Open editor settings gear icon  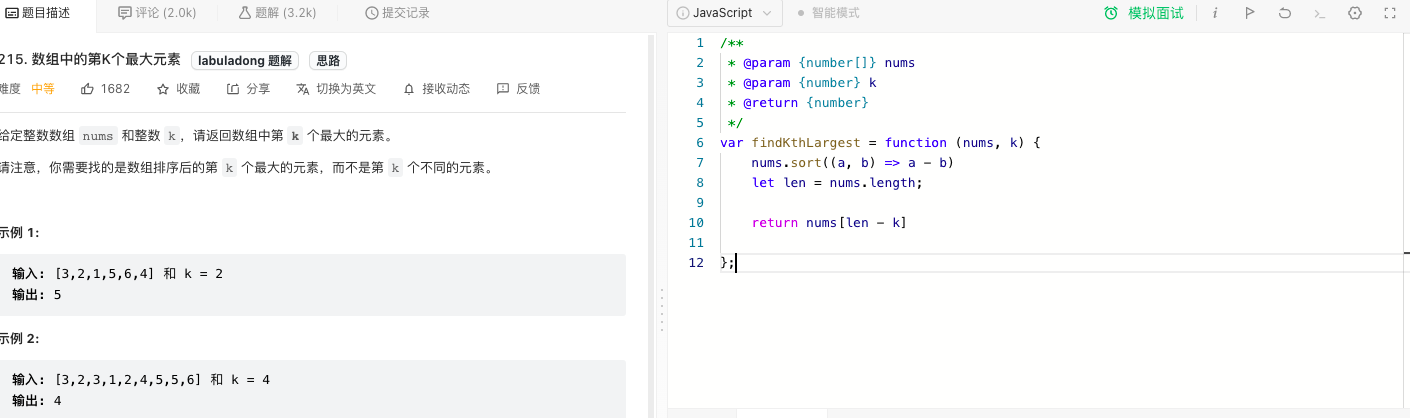tap(1355, 13)
